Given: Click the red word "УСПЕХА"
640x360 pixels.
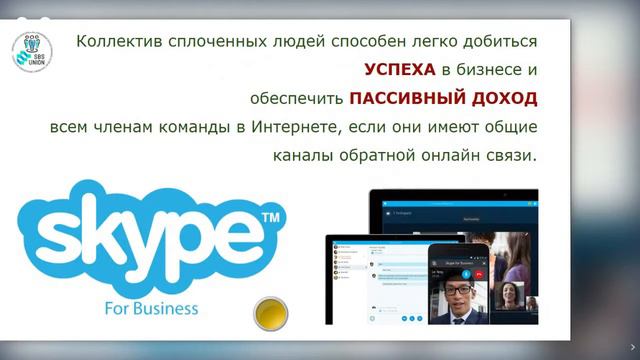Looking at the screenshot, I should click(400, 69).
